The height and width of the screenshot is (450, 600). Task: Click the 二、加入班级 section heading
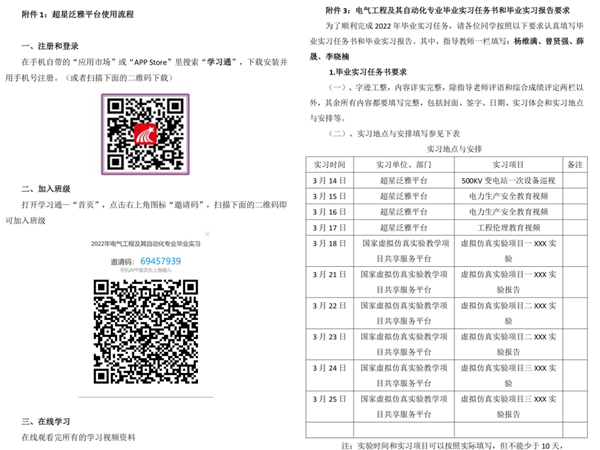pos(48,187)
